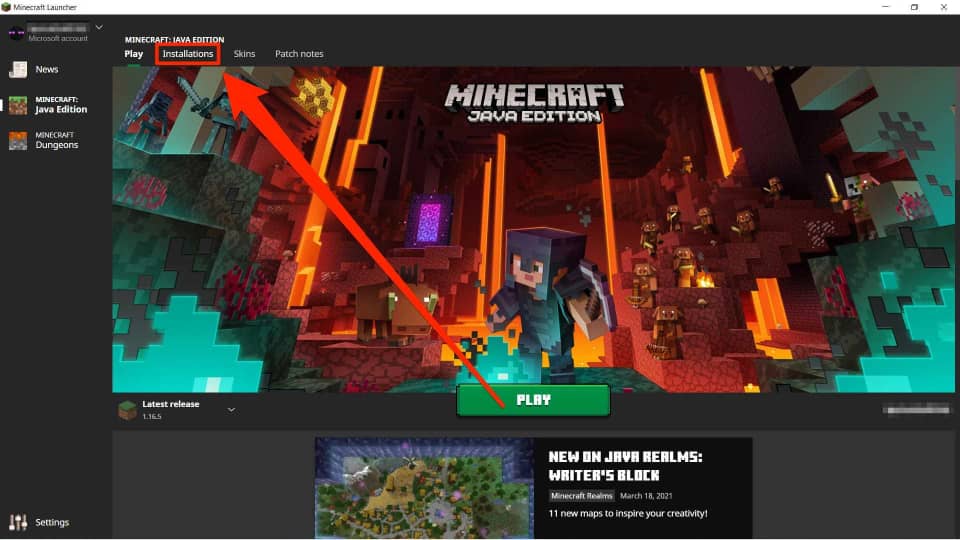Select Java Edition label in sidebar
Image resolution: width=960 pixels, height=540 pixels.
point(61,109)
